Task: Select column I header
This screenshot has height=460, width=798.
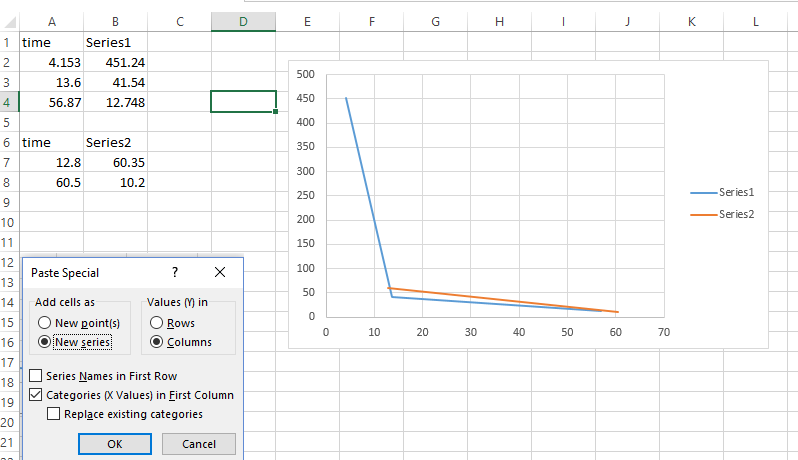Action: pos(563,22)
